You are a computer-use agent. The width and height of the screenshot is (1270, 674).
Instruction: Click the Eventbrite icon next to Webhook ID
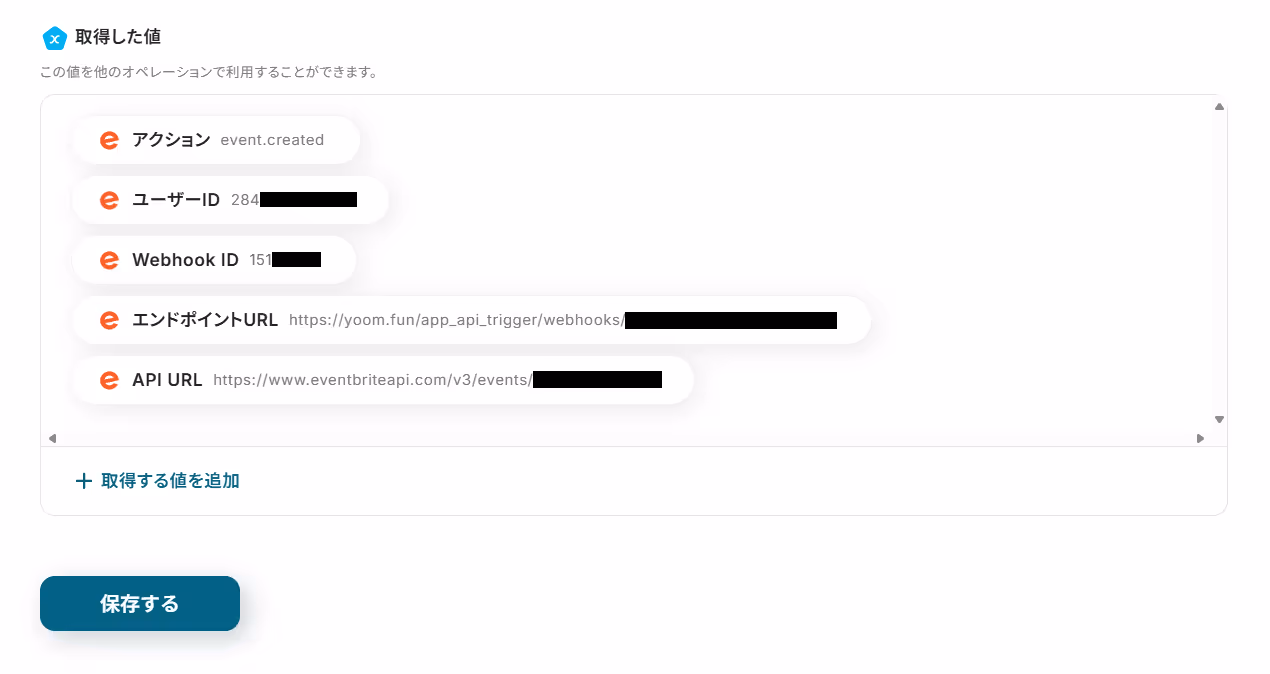tap(109, 260)
